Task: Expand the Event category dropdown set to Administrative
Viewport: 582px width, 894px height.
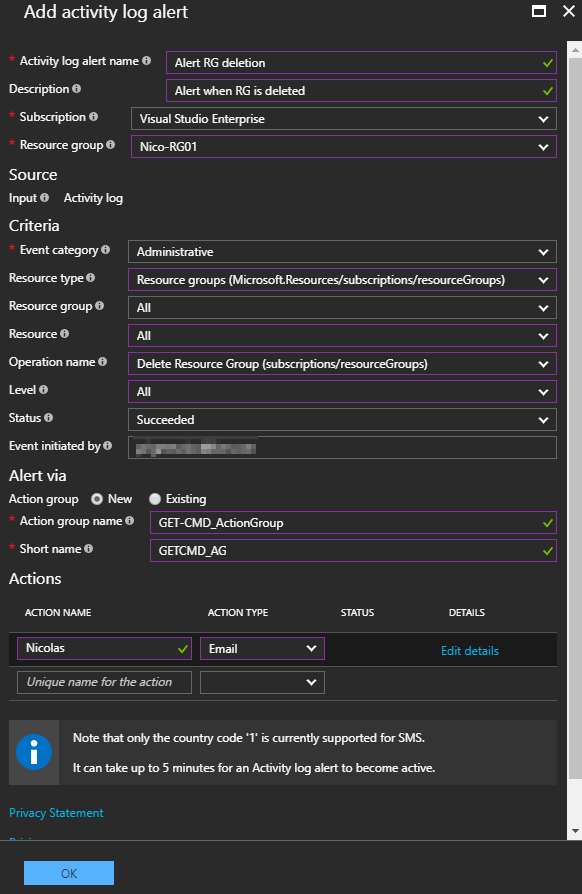Action: pyautogui.click(x=342, y=251)
